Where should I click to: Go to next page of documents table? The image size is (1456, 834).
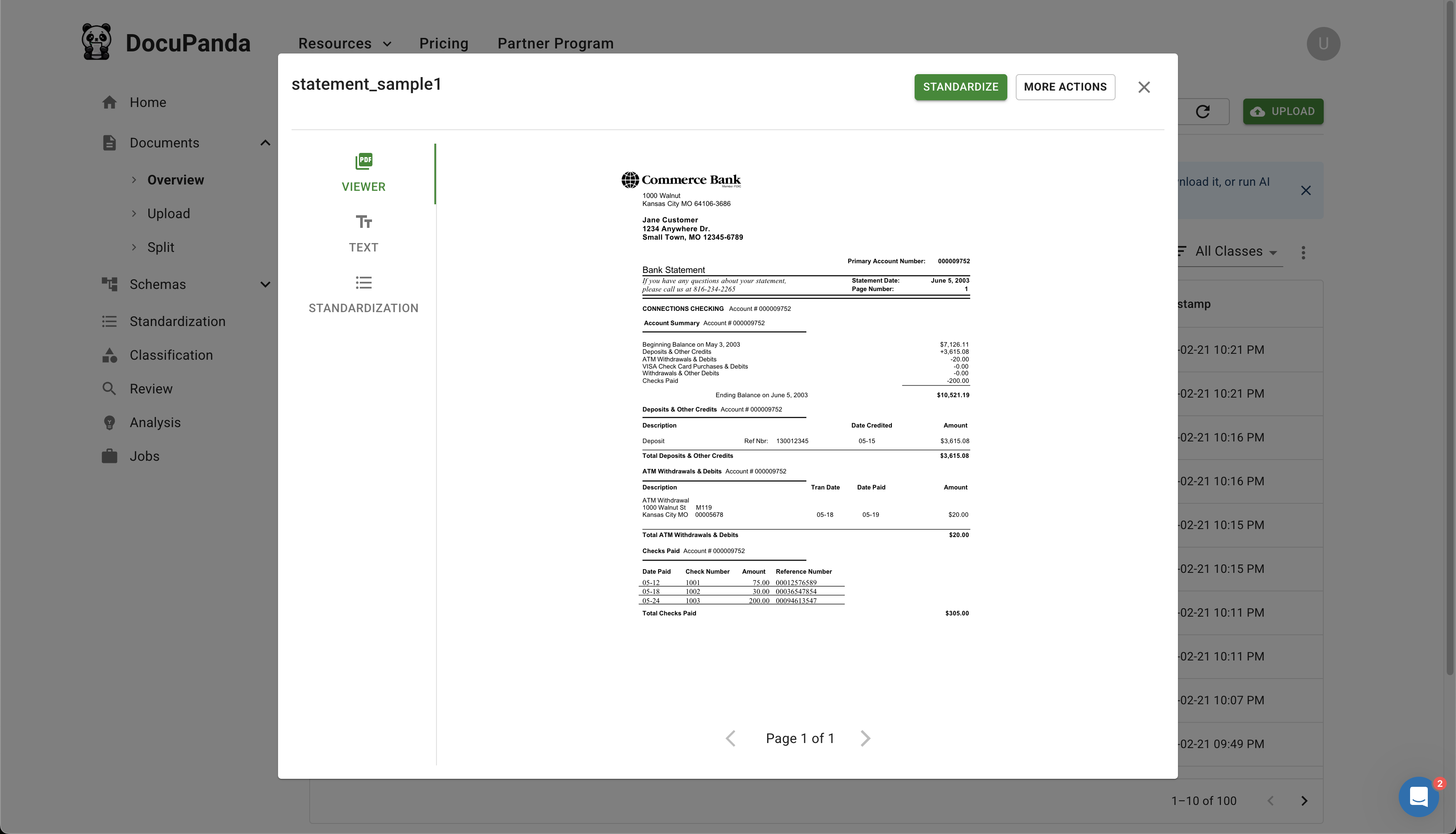click(1304, 801)
